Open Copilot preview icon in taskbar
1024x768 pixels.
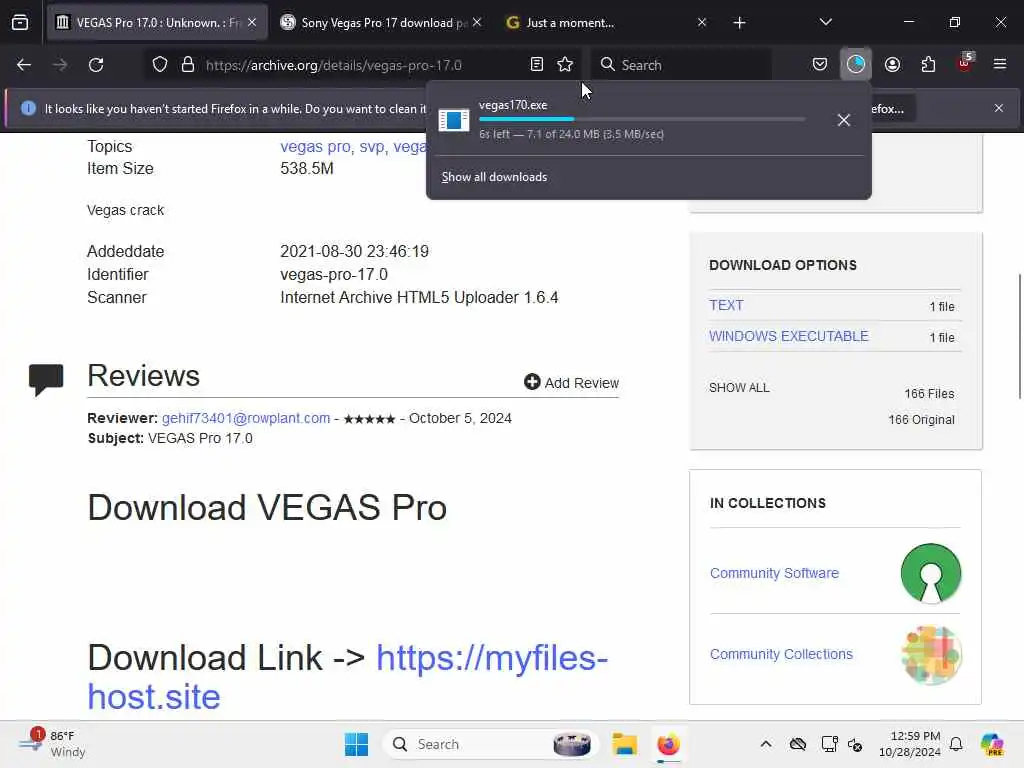click(x=992, y=744)
